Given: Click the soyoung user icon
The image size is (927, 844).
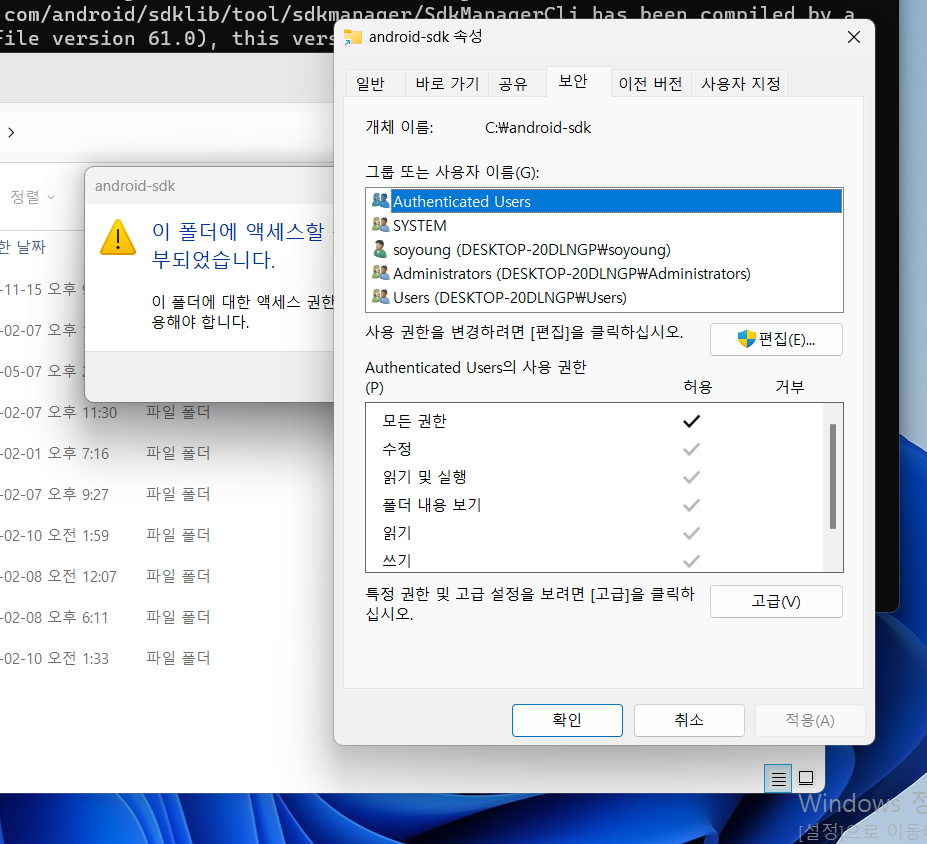Looking at the screenshot, I should (380, 249).
